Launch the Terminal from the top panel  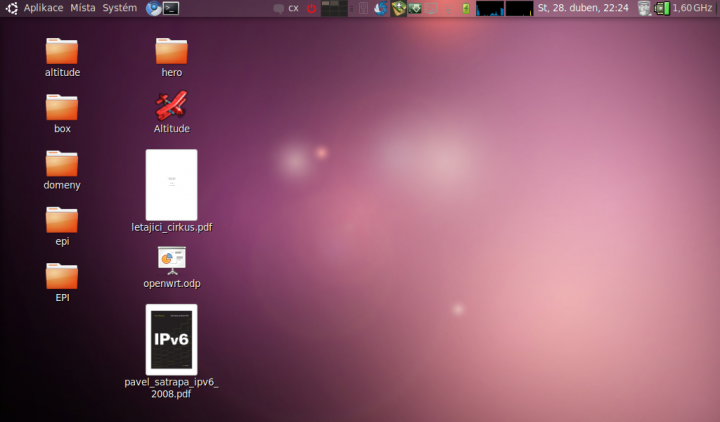[x=171, y=8]
